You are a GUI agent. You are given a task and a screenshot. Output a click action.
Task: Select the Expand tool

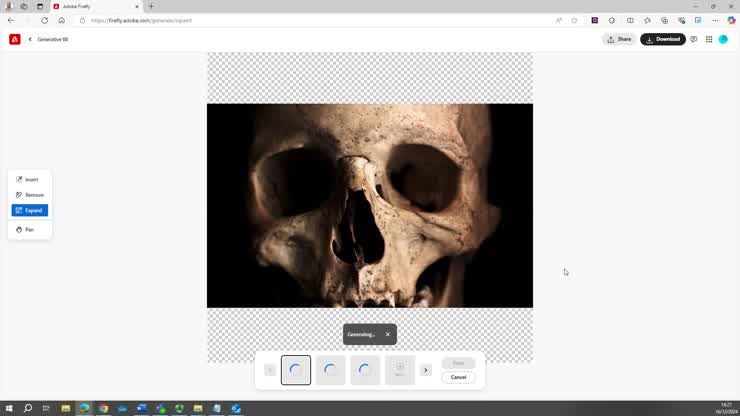tap(29, 210)
